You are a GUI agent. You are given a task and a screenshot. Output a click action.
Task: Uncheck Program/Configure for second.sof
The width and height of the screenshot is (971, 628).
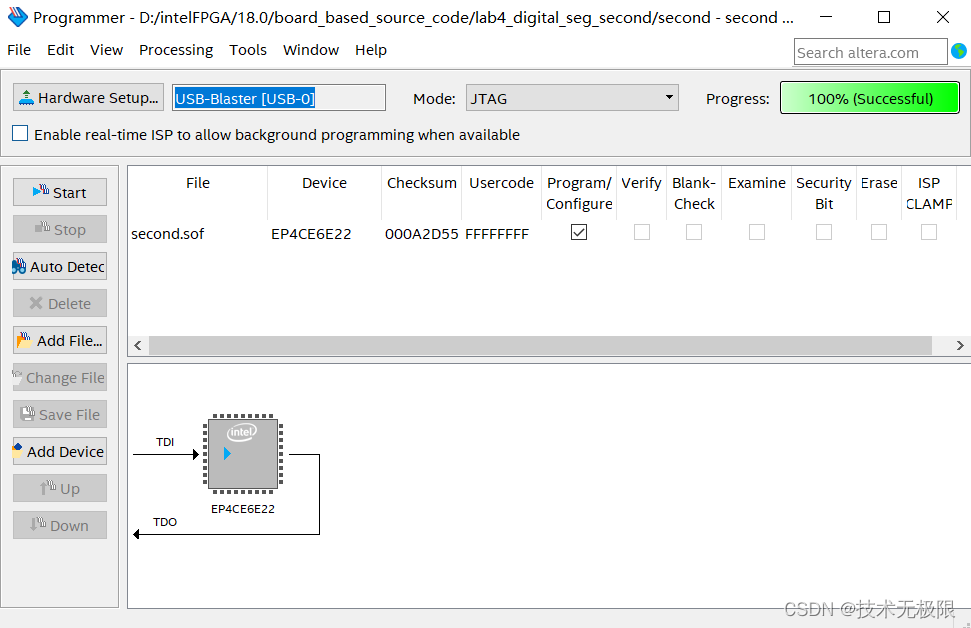(x=579, y=232)
